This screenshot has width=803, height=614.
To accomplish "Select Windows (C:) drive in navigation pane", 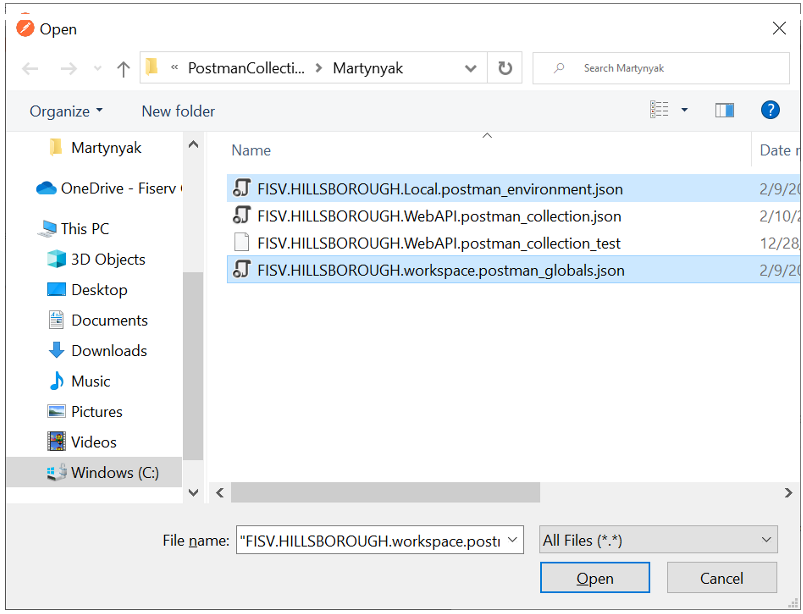I will (94, 472).
